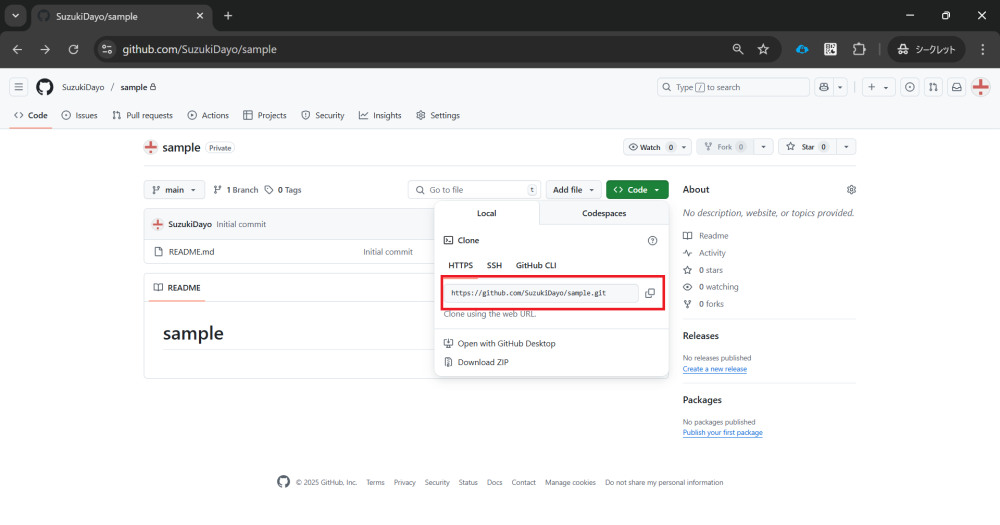The width and height of the screenshot is (1000, 525).
Task: Click the browser zoom magnifier icon
Action: coord(738,49)
